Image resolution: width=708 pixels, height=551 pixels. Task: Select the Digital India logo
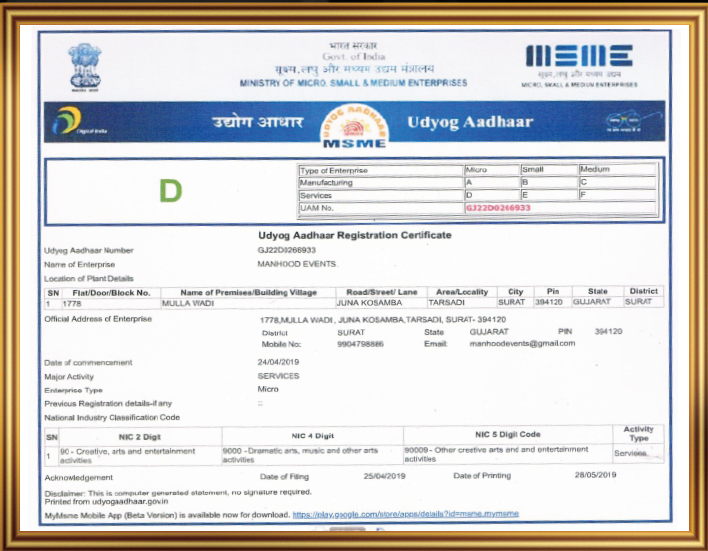pyautogui.click(x=73, y=124)
